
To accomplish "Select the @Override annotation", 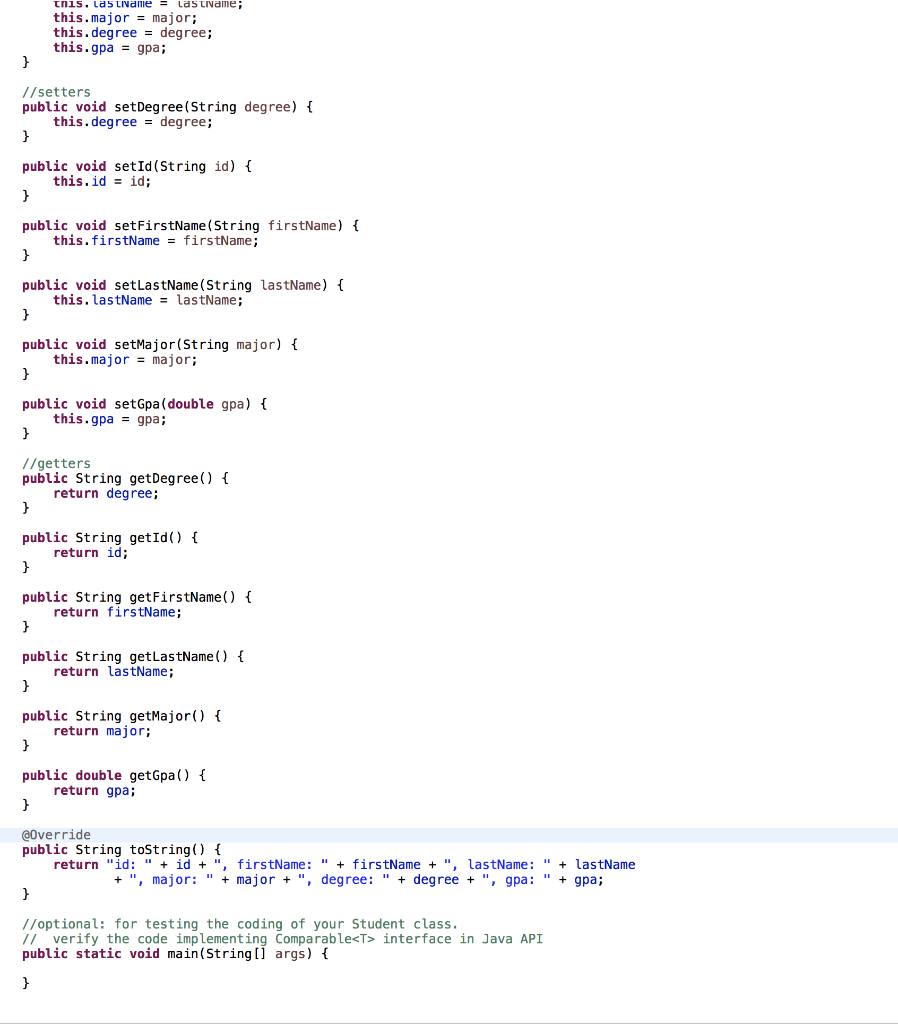I will coord(56,834).
